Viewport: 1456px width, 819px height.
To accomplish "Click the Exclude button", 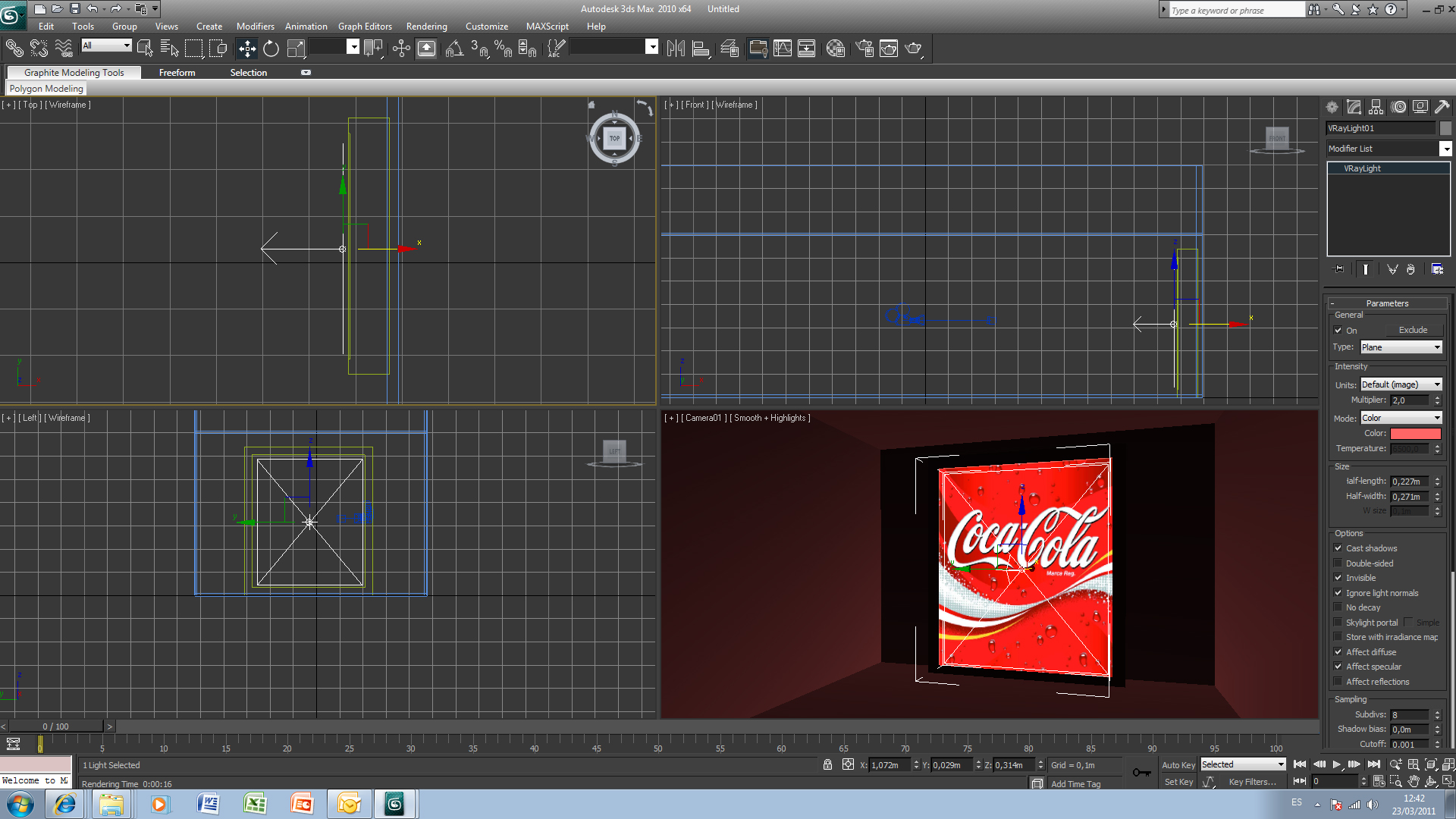I will coord(1413,331).
